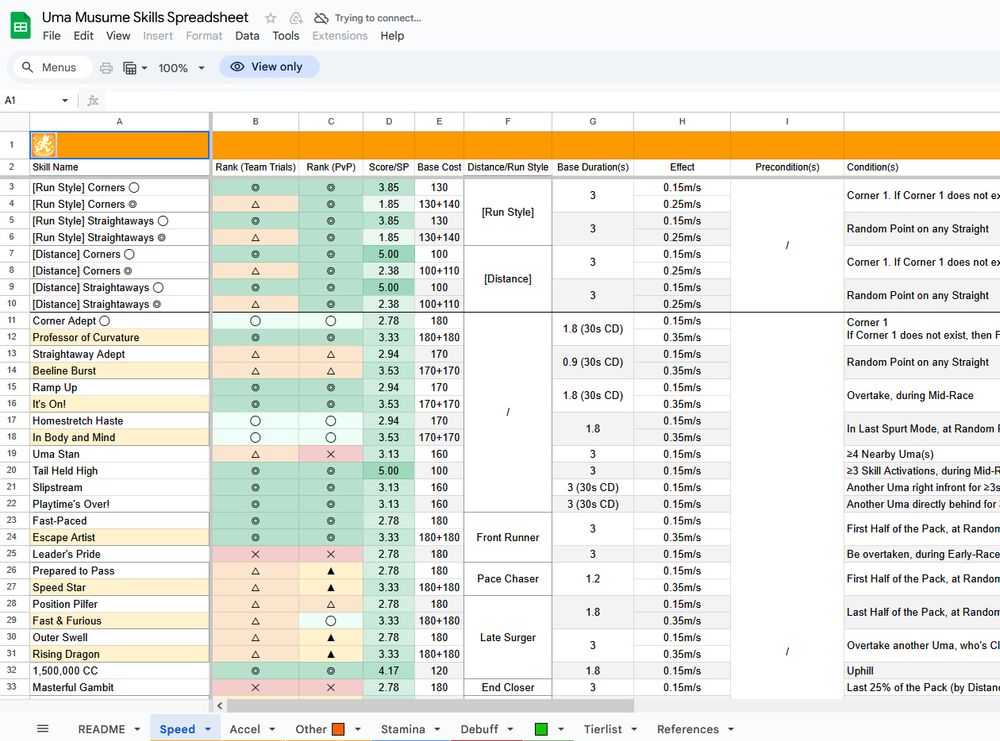Expand the filter views dropdown arrow

[x=145, y=68]
